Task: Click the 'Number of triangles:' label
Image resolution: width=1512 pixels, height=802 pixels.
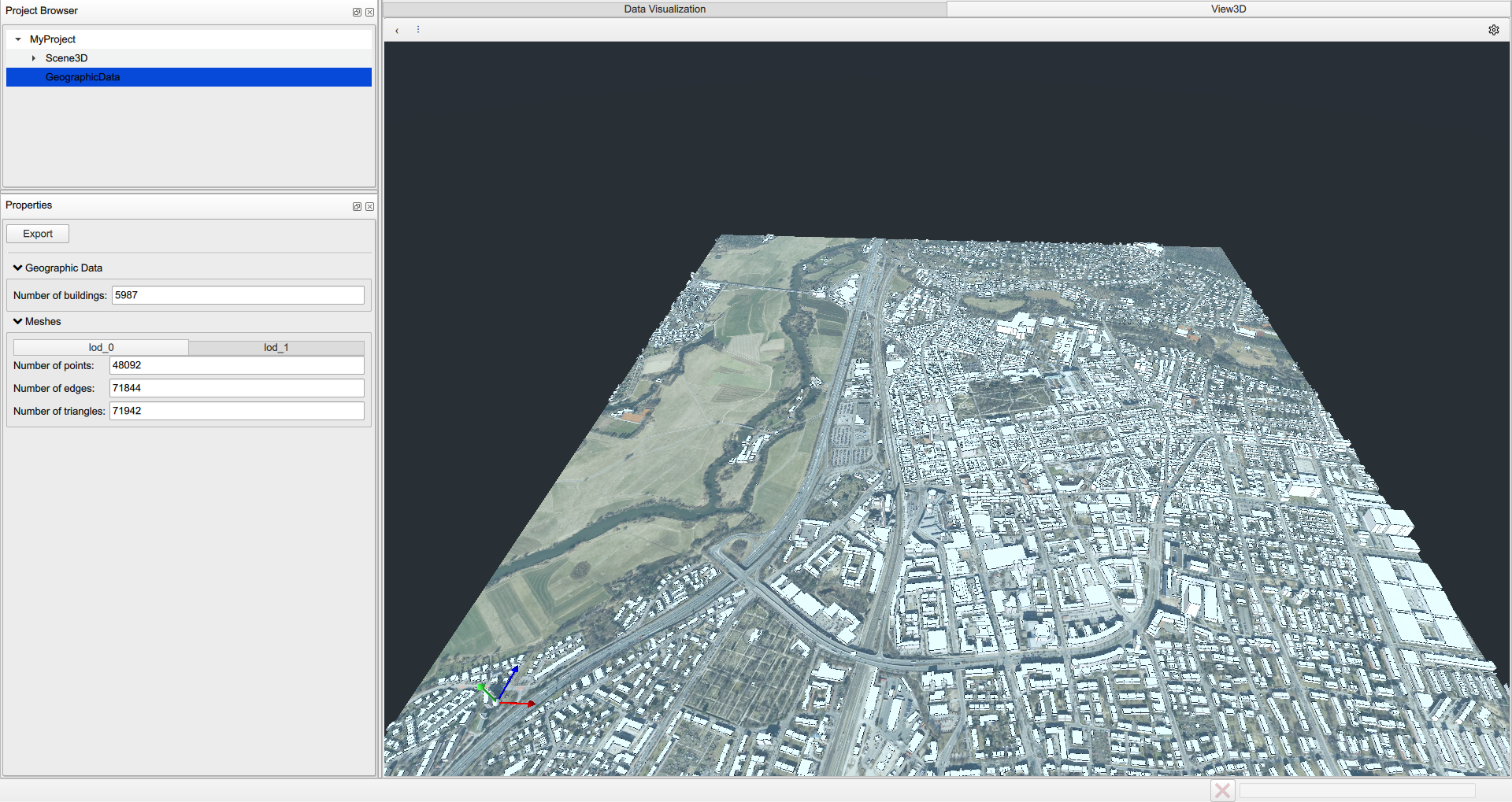Action: click(59, 411)
